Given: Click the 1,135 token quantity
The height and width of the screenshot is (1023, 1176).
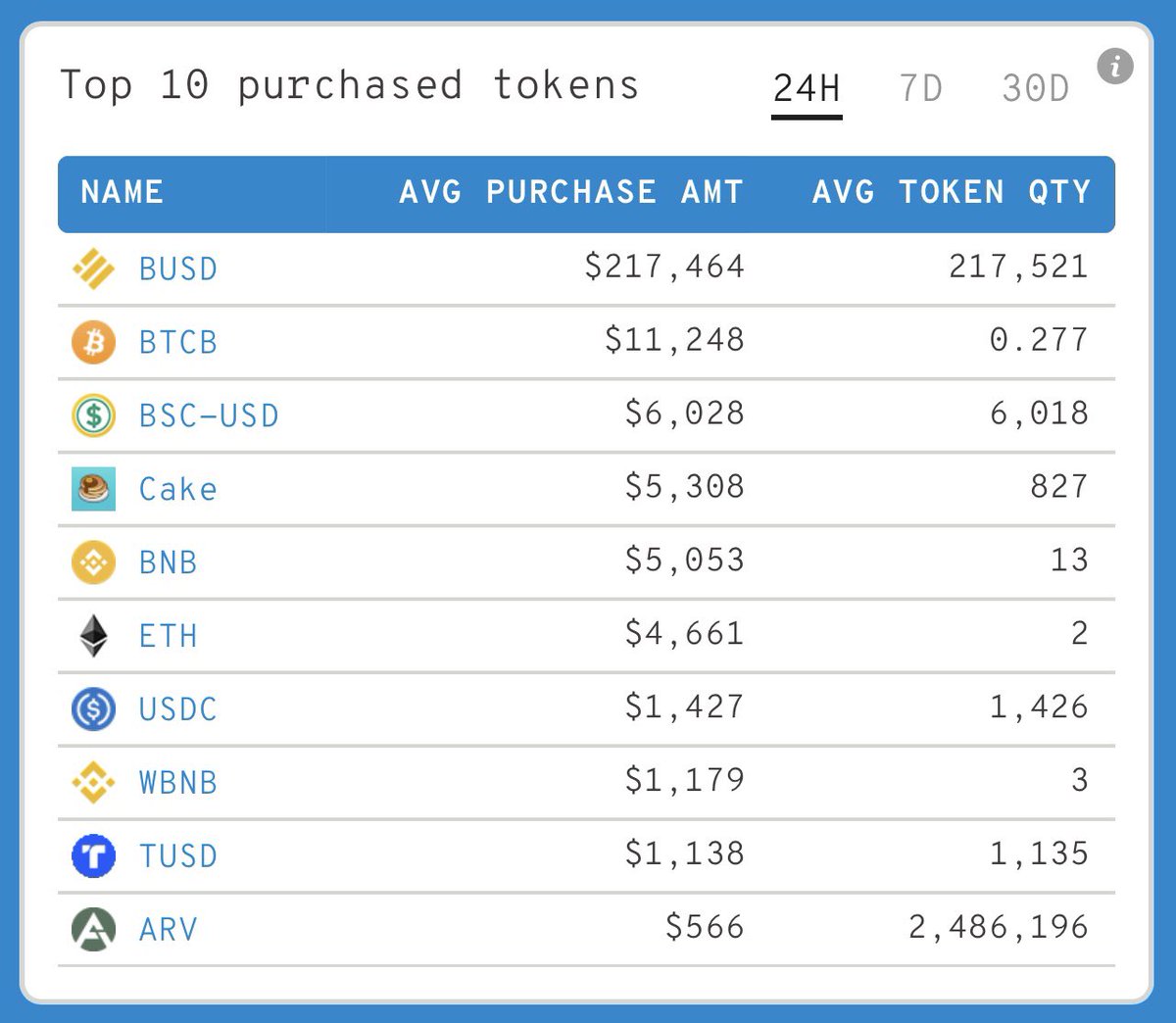Looking at the screenshot, I should 1039,854.
